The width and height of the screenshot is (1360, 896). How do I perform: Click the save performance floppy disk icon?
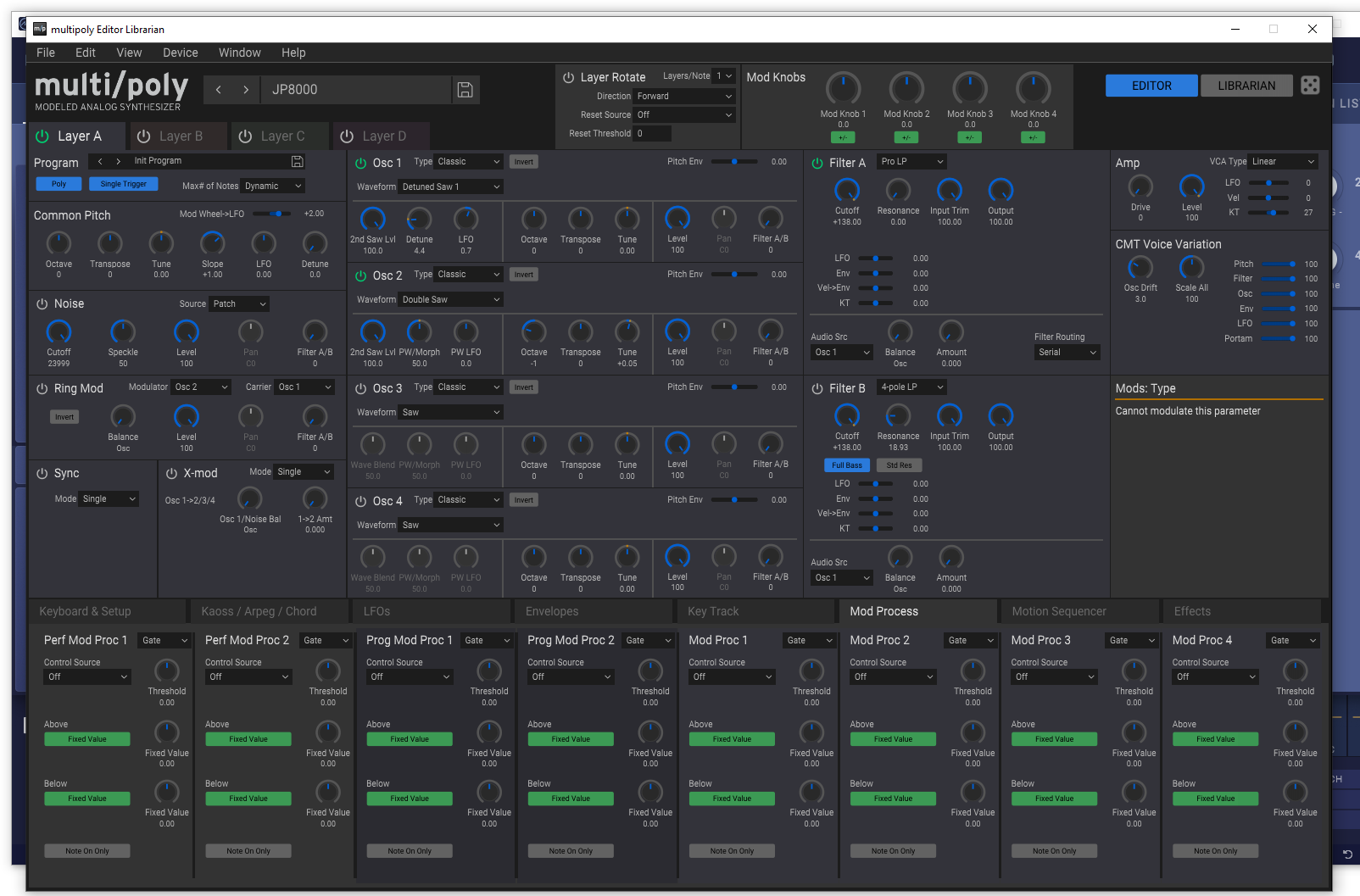click(x=465, y=90)
